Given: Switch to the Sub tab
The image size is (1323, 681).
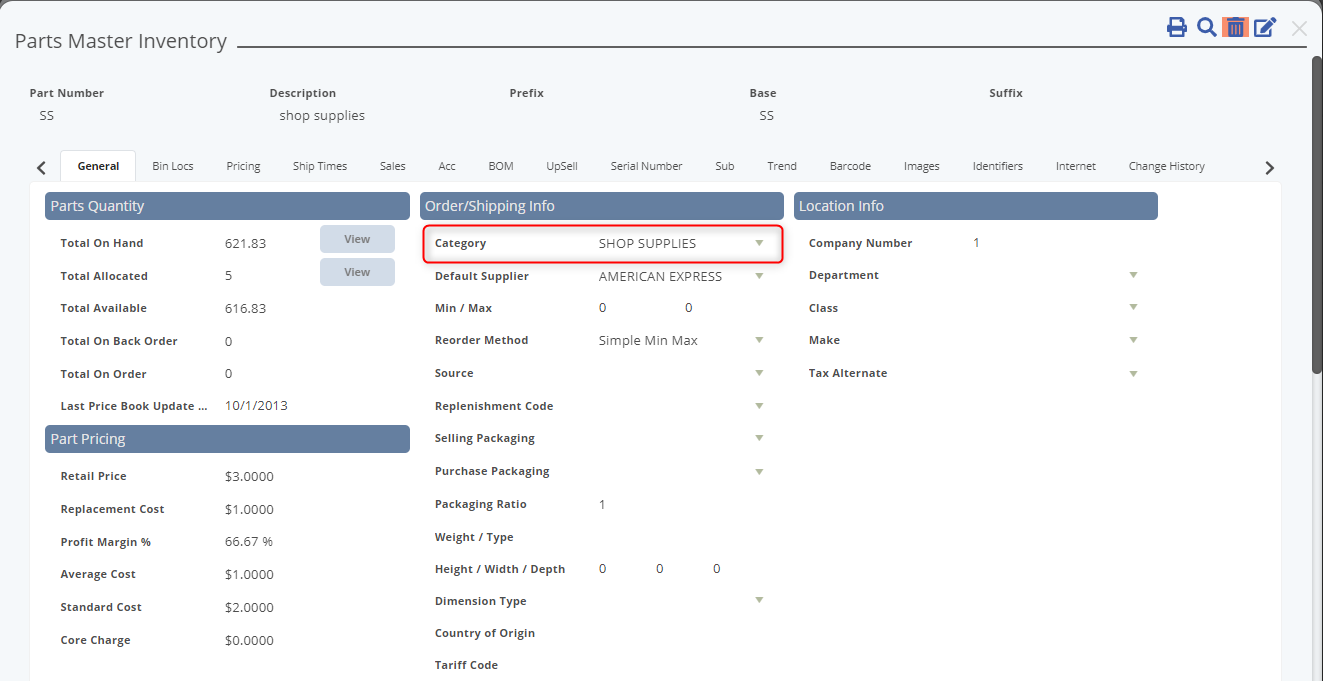Looking at the screenshot, I should [725, 166].
